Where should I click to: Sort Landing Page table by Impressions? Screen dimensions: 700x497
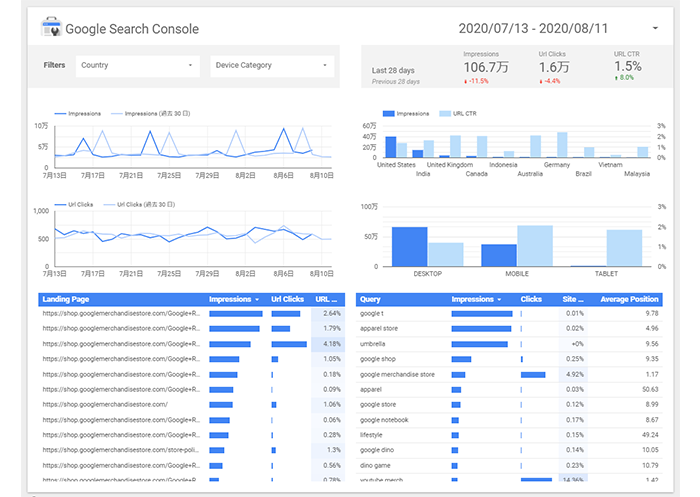234,299
